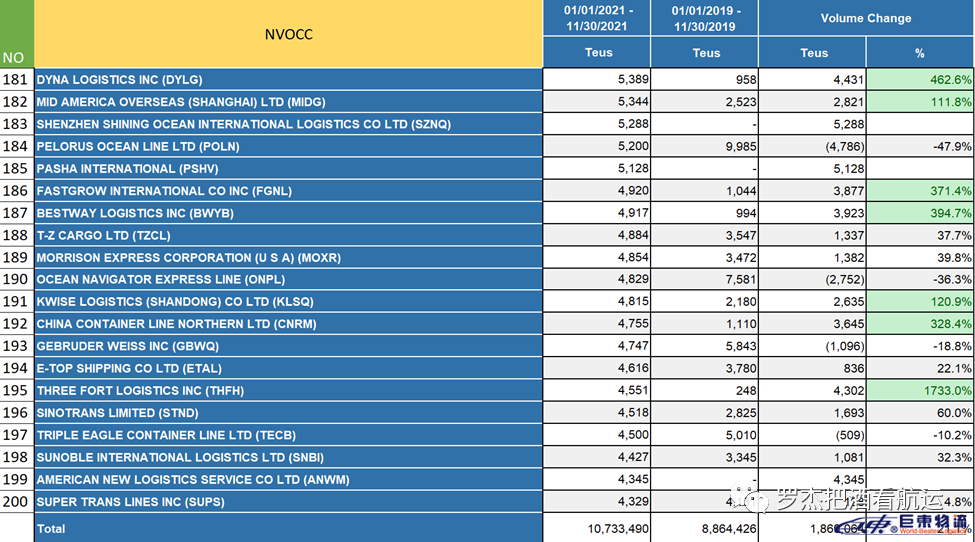Select the 394.7% percentage cell

tap(920, 213)
